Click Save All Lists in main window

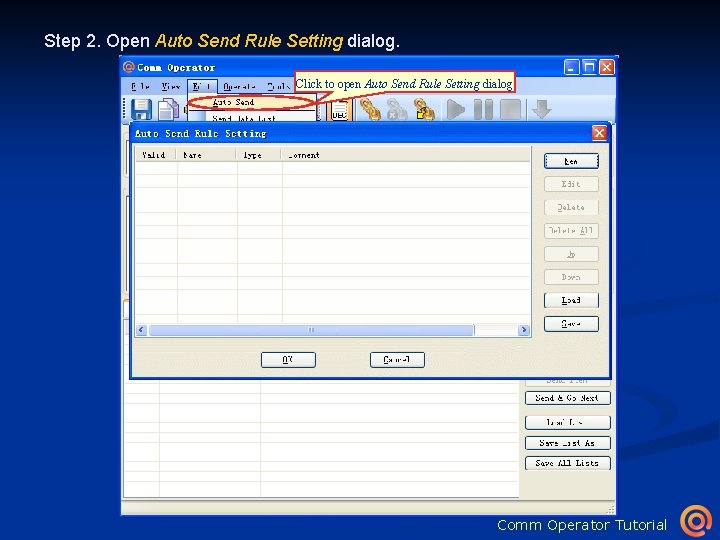click(568, 463)
